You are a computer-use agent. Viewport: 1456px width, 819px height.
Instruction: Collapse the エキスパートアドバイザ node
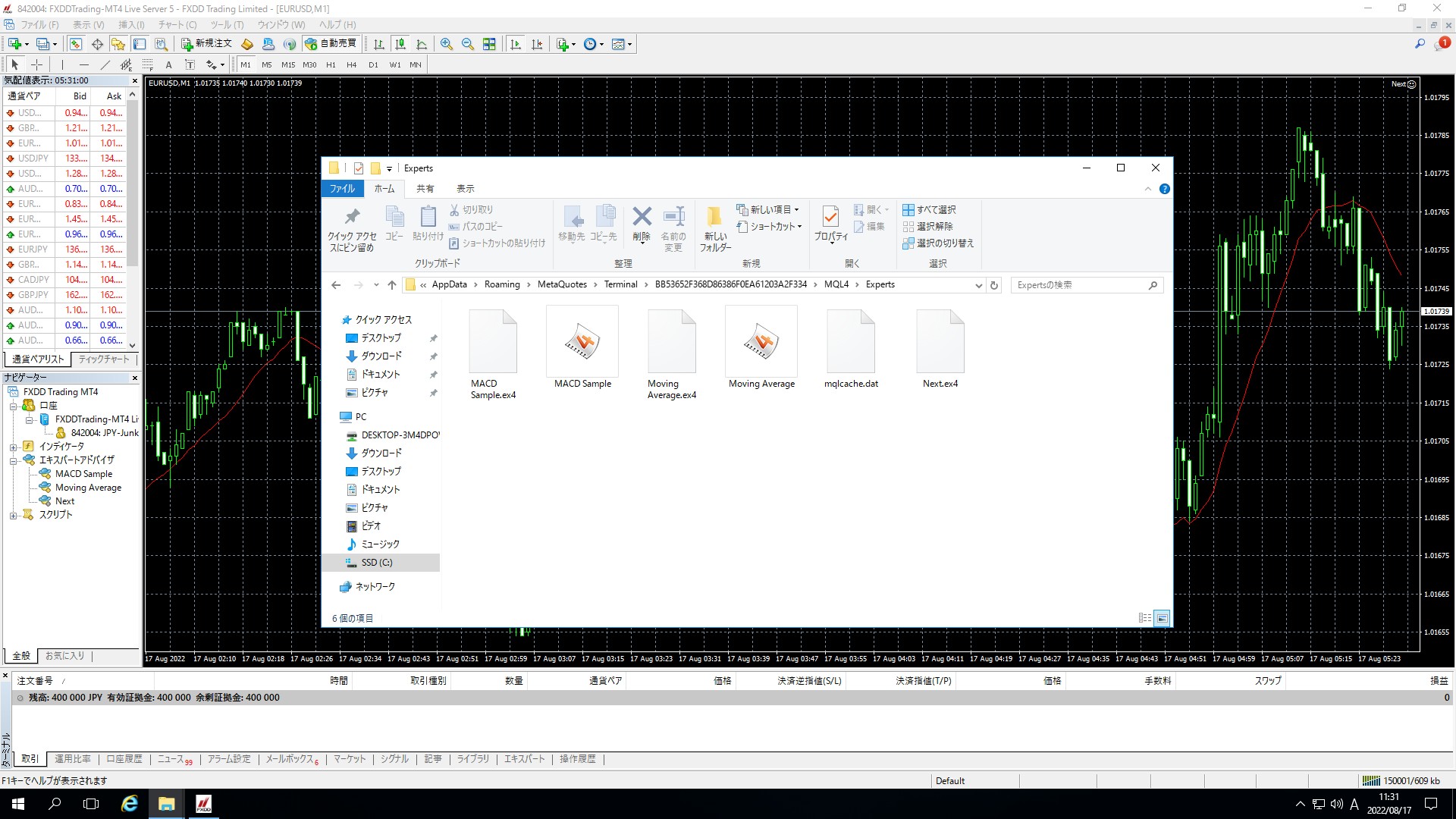tap(13, 460)
